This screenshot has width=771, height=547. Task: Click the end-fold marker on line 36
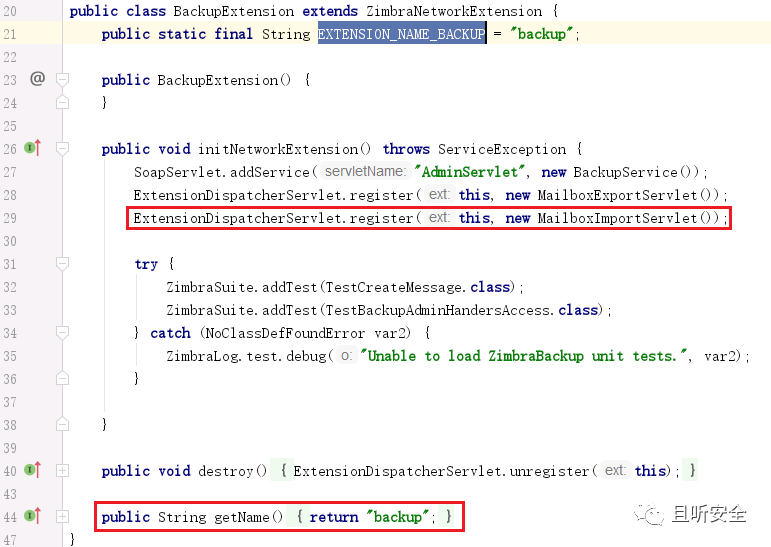tap(62, 378)
